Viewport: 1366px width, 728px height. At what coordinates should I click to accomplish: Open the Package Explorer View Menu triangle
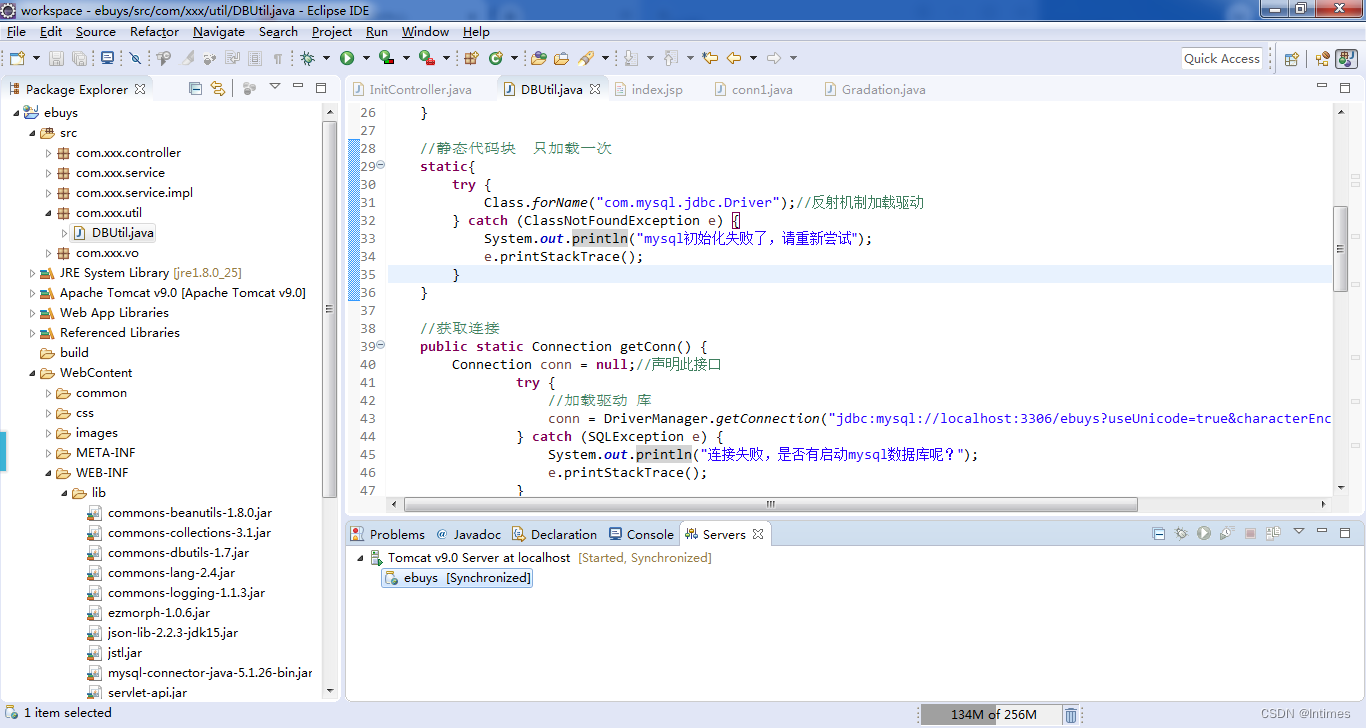point(275,86)
